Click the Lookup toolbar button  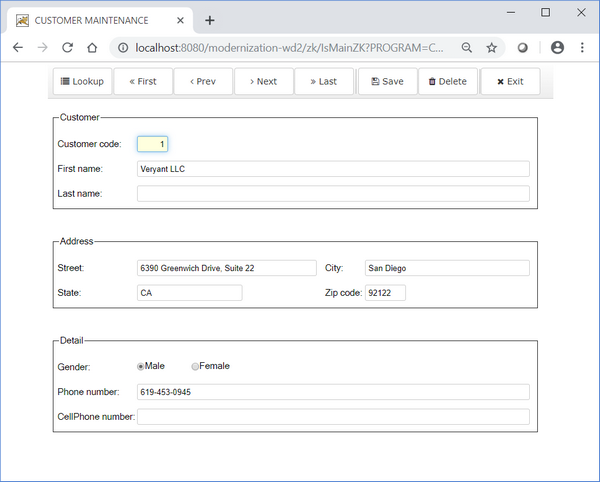[82, 82]
